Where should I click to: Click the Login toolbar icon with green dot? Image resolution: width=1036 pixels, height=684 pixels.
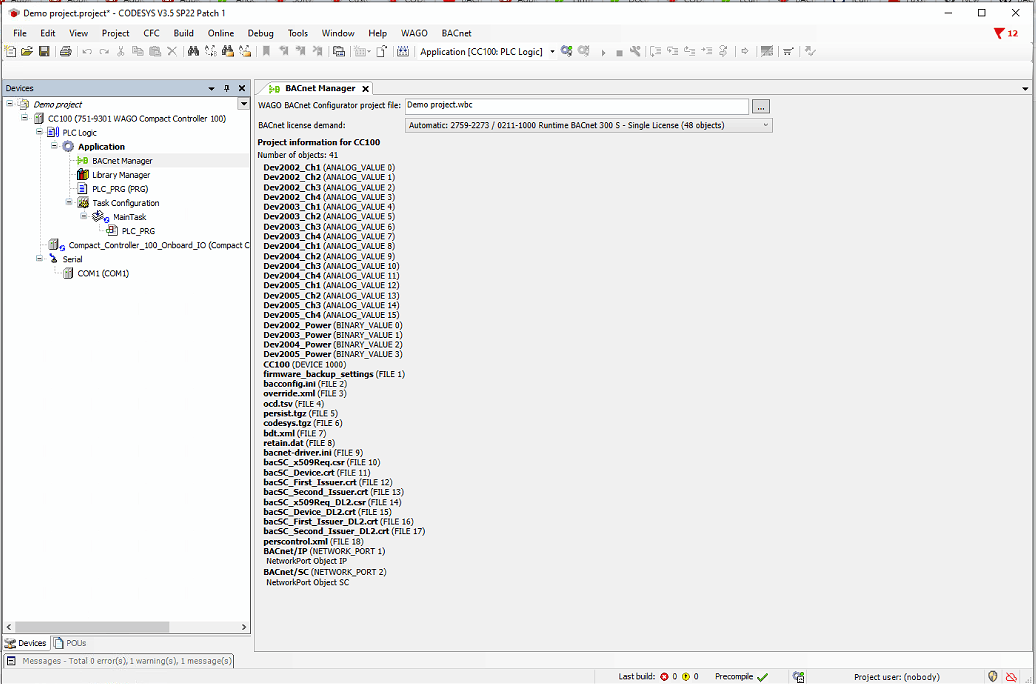(566, 52)
